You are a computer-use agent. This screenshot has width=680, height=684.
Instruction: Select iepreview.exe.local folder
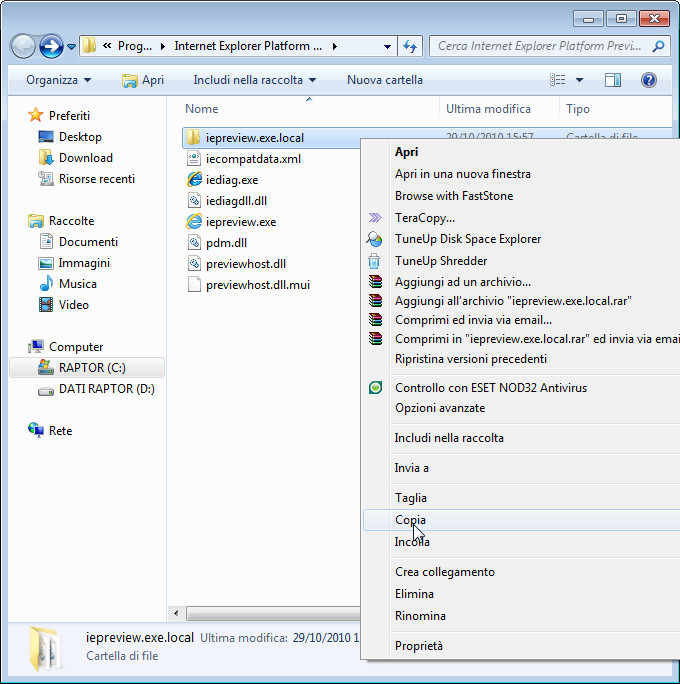coord(255,138)
